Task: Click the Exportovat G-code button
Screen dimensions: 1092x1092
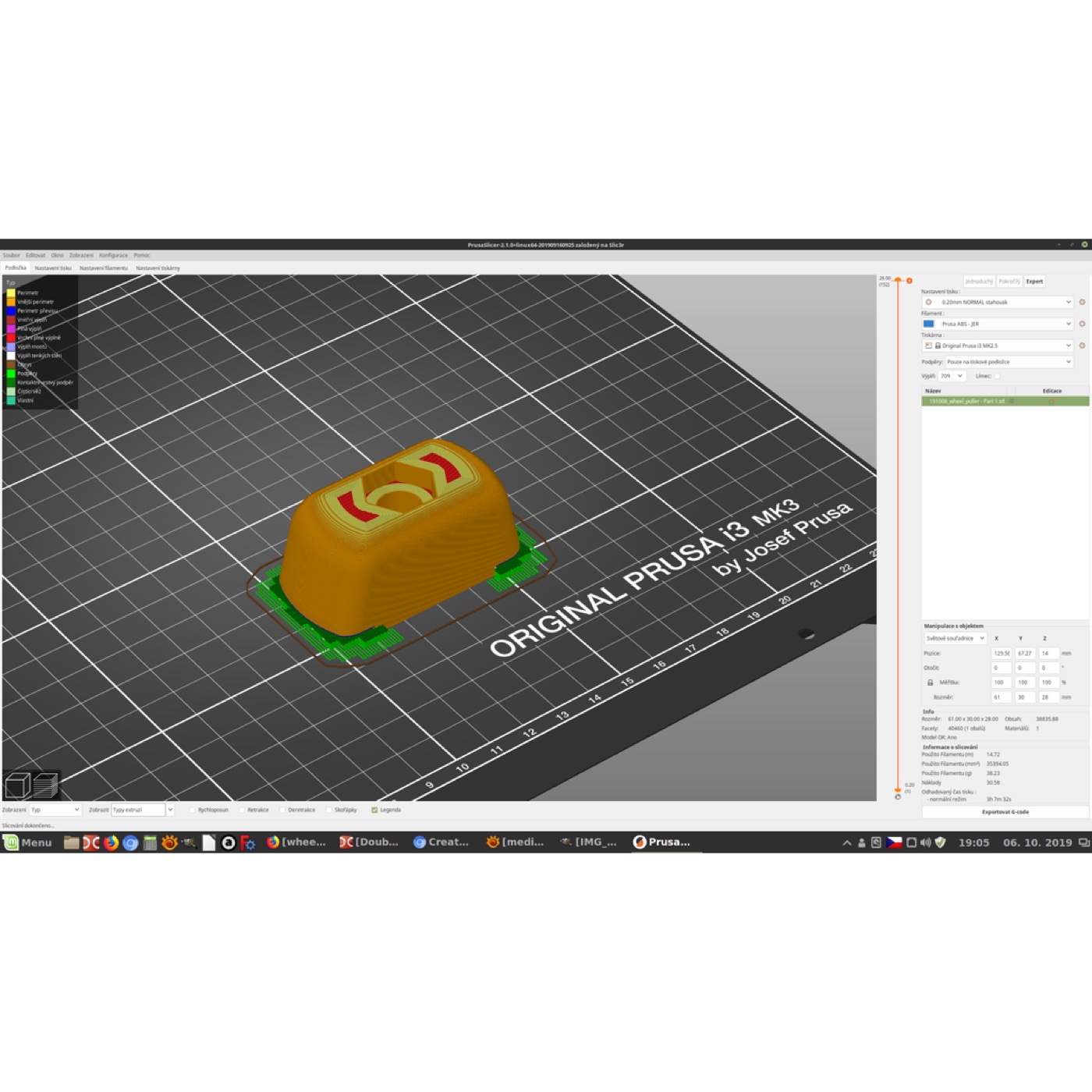Action: pyautogui.click(x=1005, y=812)
